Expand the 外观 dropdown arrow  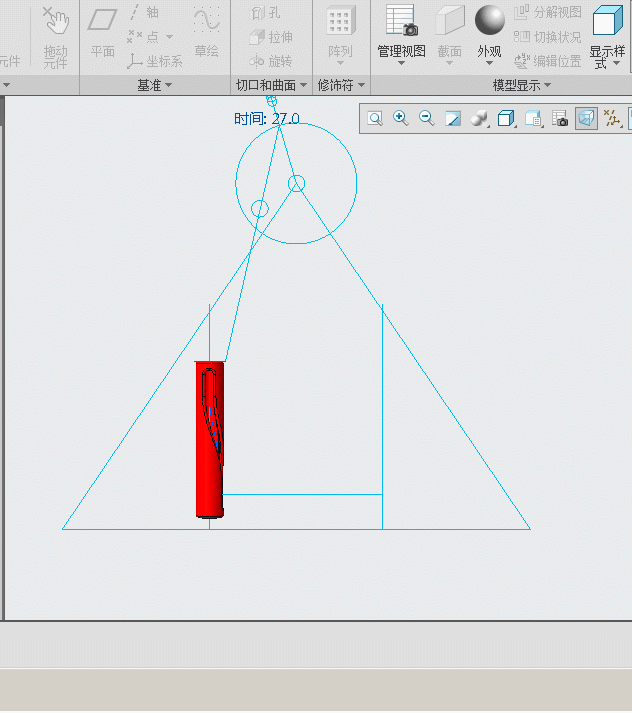pyautogui.click(x=490, y=63)
